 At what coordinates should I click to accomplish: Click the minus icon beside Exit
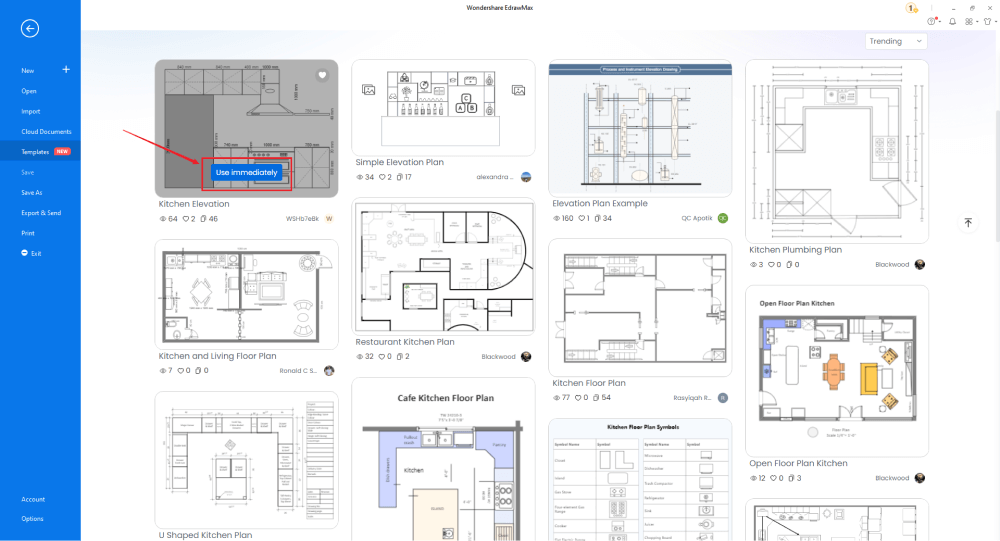click(x=24, y=253)
